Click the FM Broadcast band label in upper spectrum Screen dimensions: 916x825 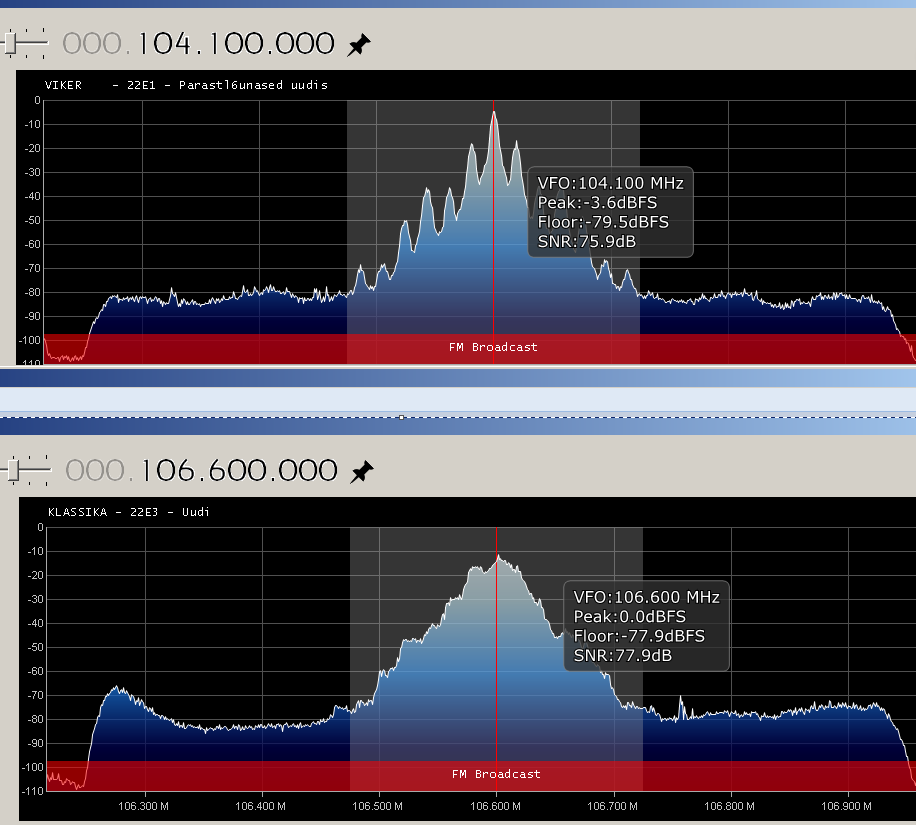click(494, 347)
